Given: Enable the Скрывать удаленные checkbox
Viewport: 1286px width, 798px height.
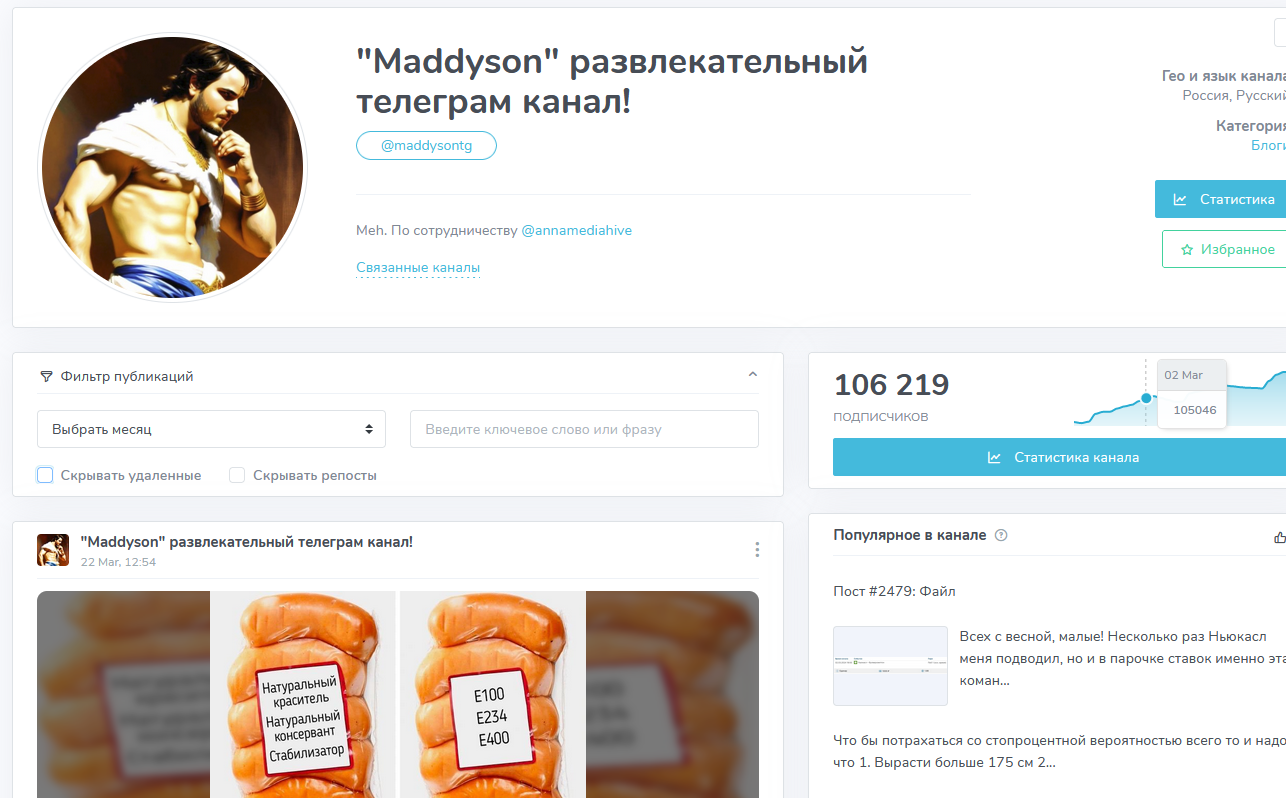Looking at the screenshot, I should pos(45,475).
